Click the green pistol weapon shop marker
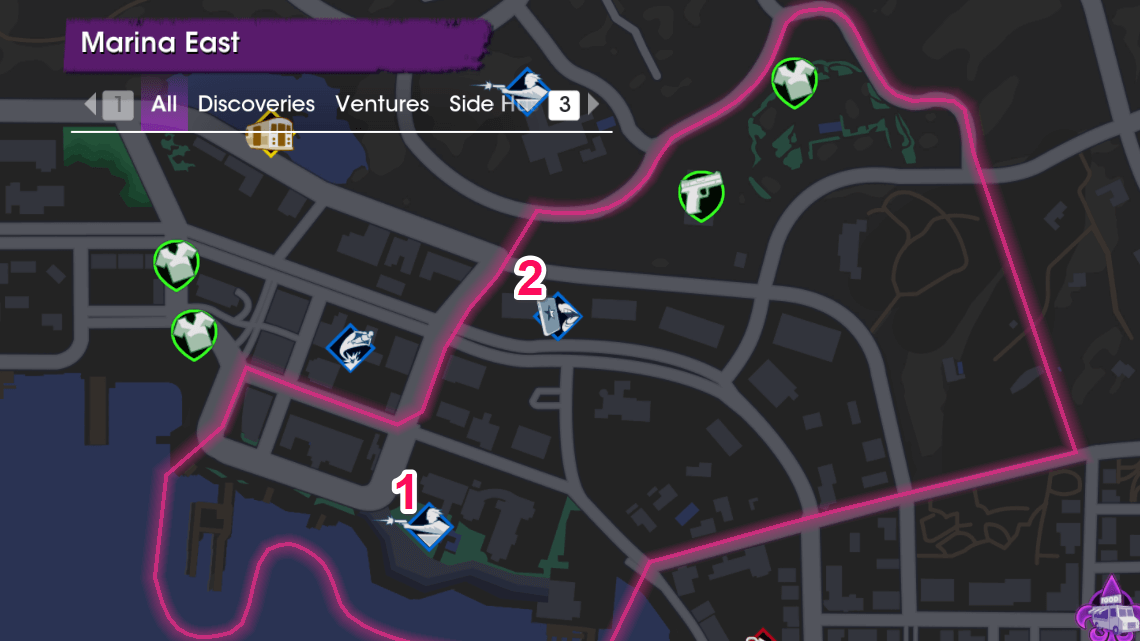 pyautogui.click(x=701, y=196)
